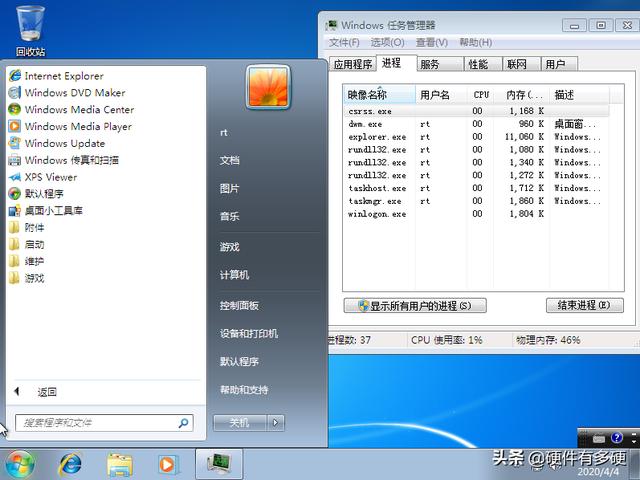Expand the 启动 folder
Image resolution: width=640 pixels, height=480 pixels.
click(27, 244)
